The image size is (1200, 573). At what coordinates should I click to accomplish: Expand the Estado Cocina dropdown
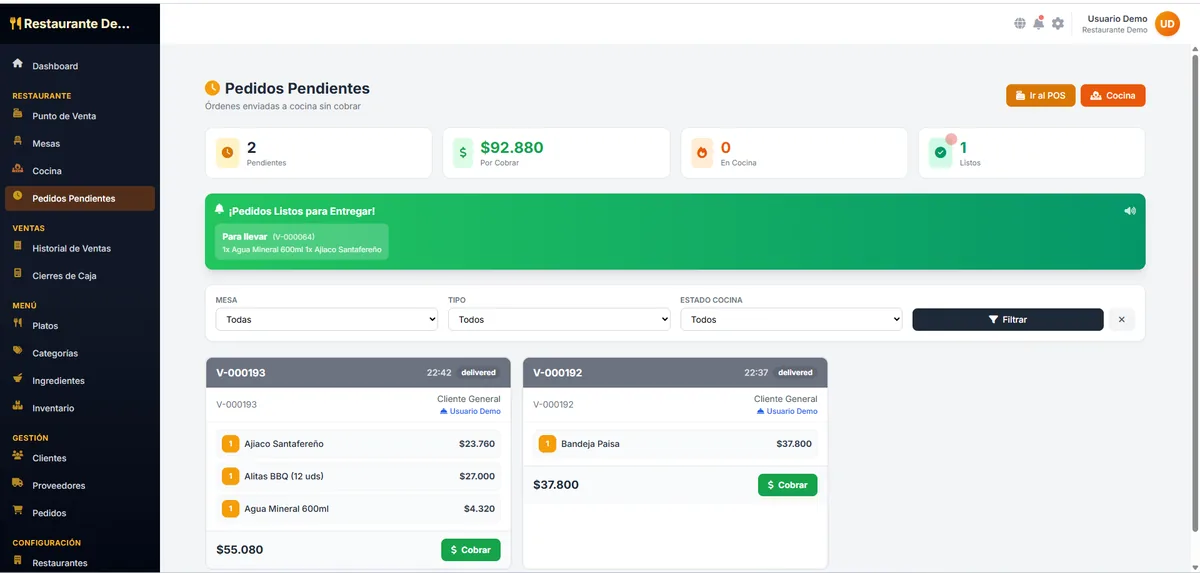click(791, 320)
